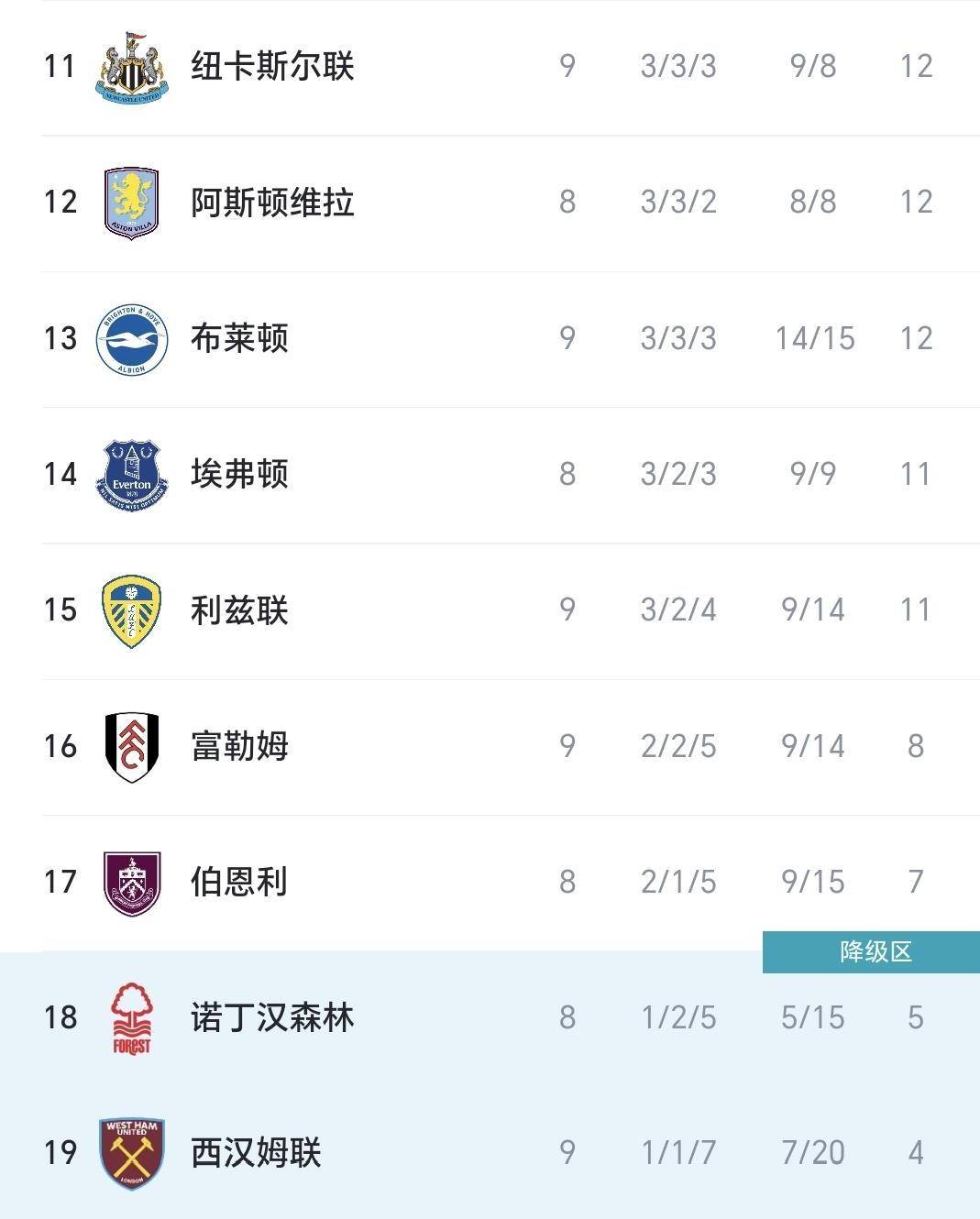Image resolution: width=980 pixels, height=1219 pixels.
Task: Tap the 伯恩利 team name
Action: click(239, 883)
